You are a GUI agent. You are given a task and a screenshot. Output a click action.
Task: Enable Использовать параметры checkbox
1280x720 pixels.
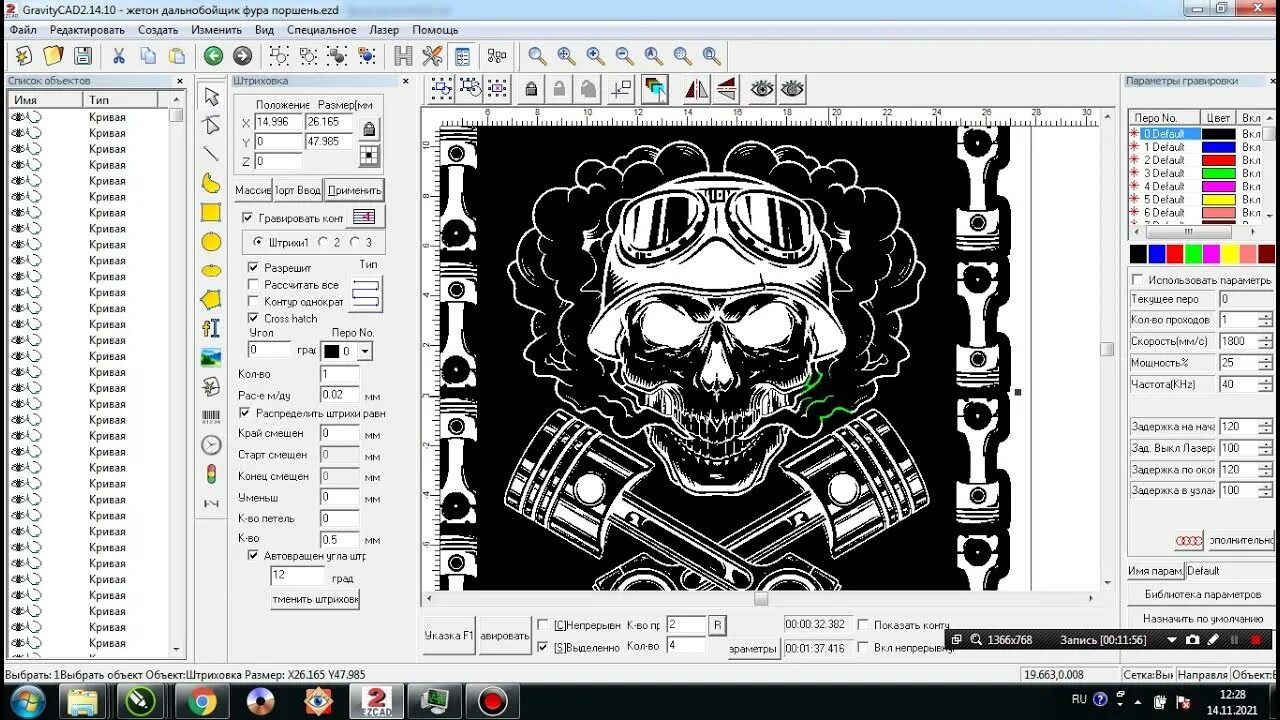1137,280
